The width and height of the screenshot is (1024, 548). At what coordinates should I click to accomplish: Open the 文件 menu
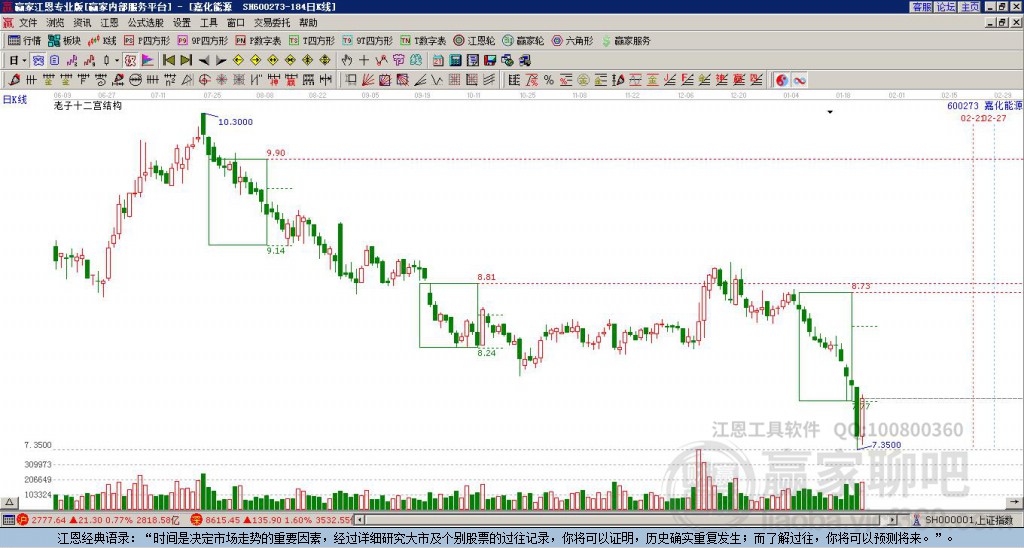click(x=28, y=23)
